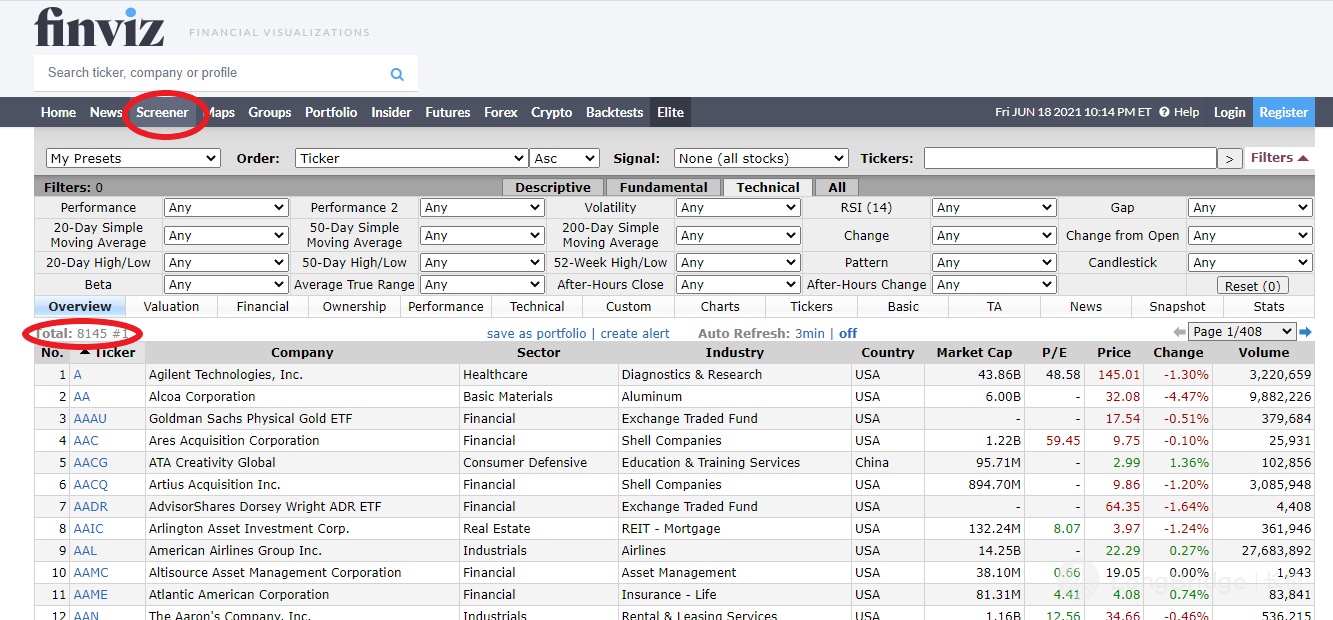
Task: Open the Signal dropdown
Action: [x=761, y=158]
